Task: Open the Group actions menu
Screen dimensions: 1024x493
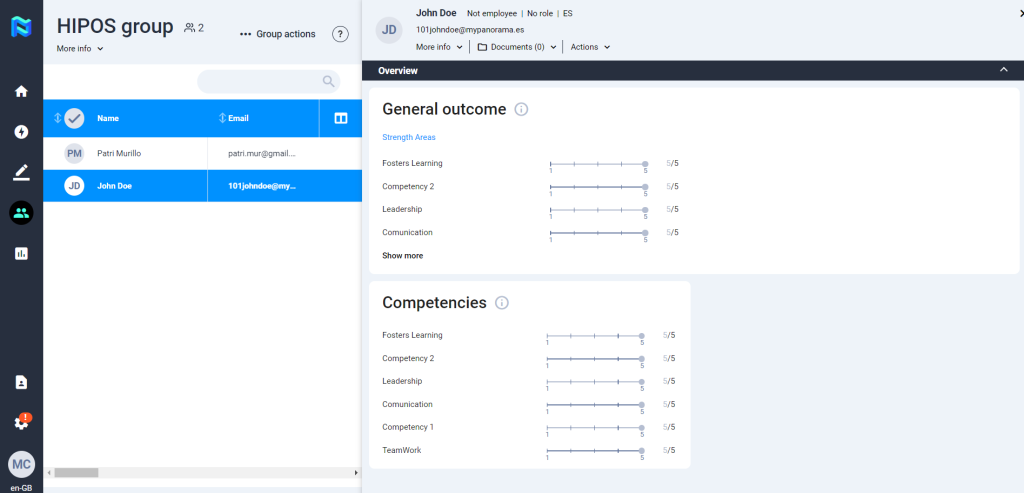Action: [x=278, y=34]
